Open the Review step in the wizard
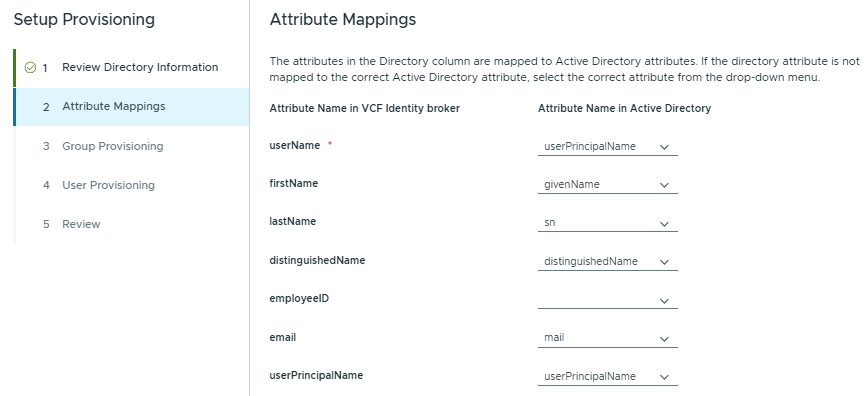Screen dimensions: 864x396 pos(131,224)
